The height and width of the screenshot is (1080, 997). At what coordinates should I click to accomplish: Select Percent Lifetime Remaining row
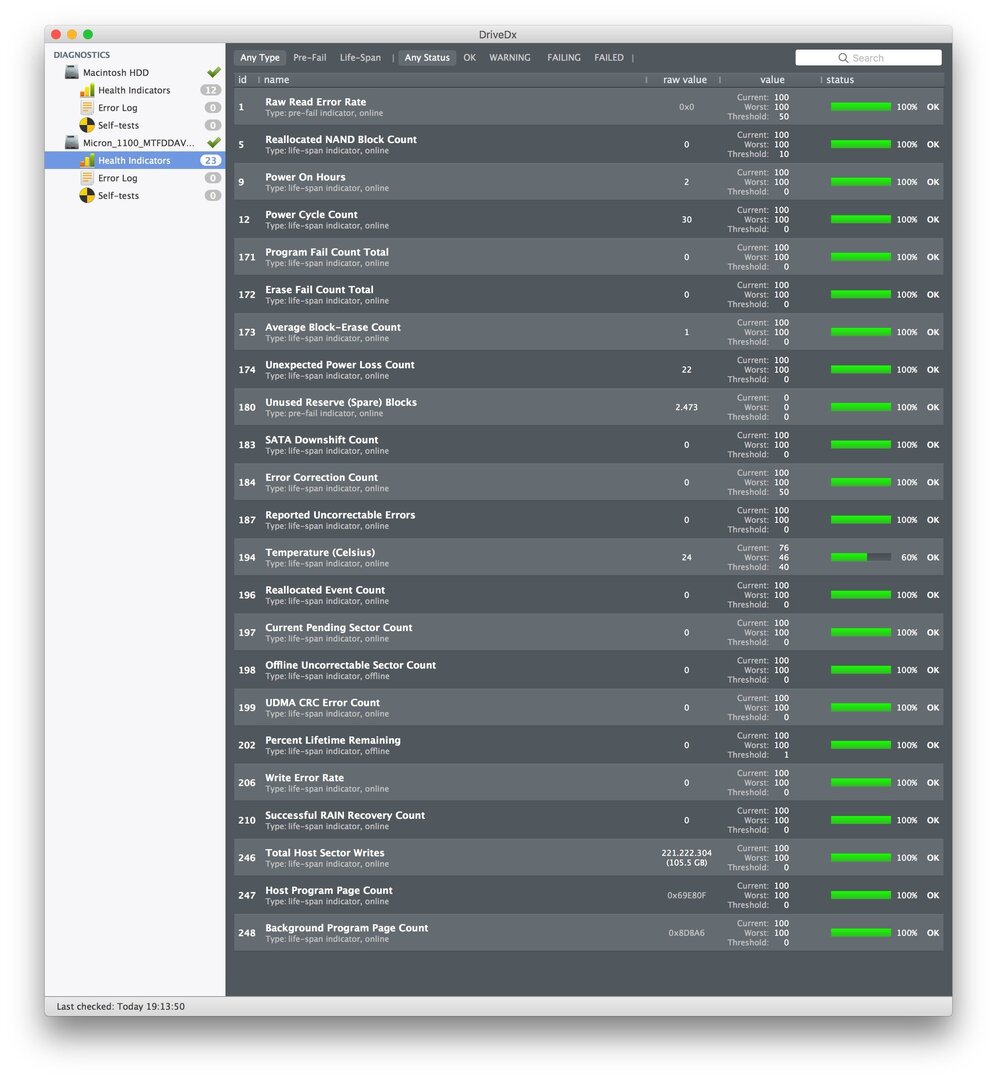click(588, 745)
